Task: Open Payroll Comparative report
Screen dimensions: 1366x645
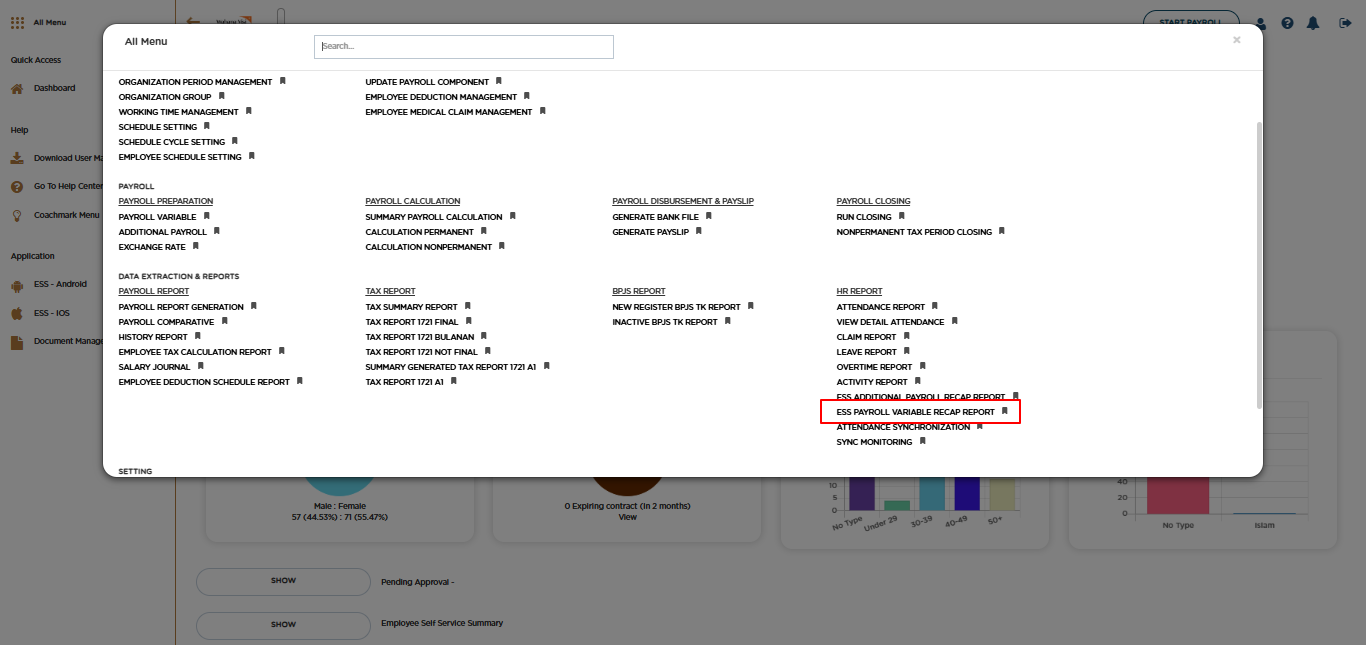Action: click(166, 322)
